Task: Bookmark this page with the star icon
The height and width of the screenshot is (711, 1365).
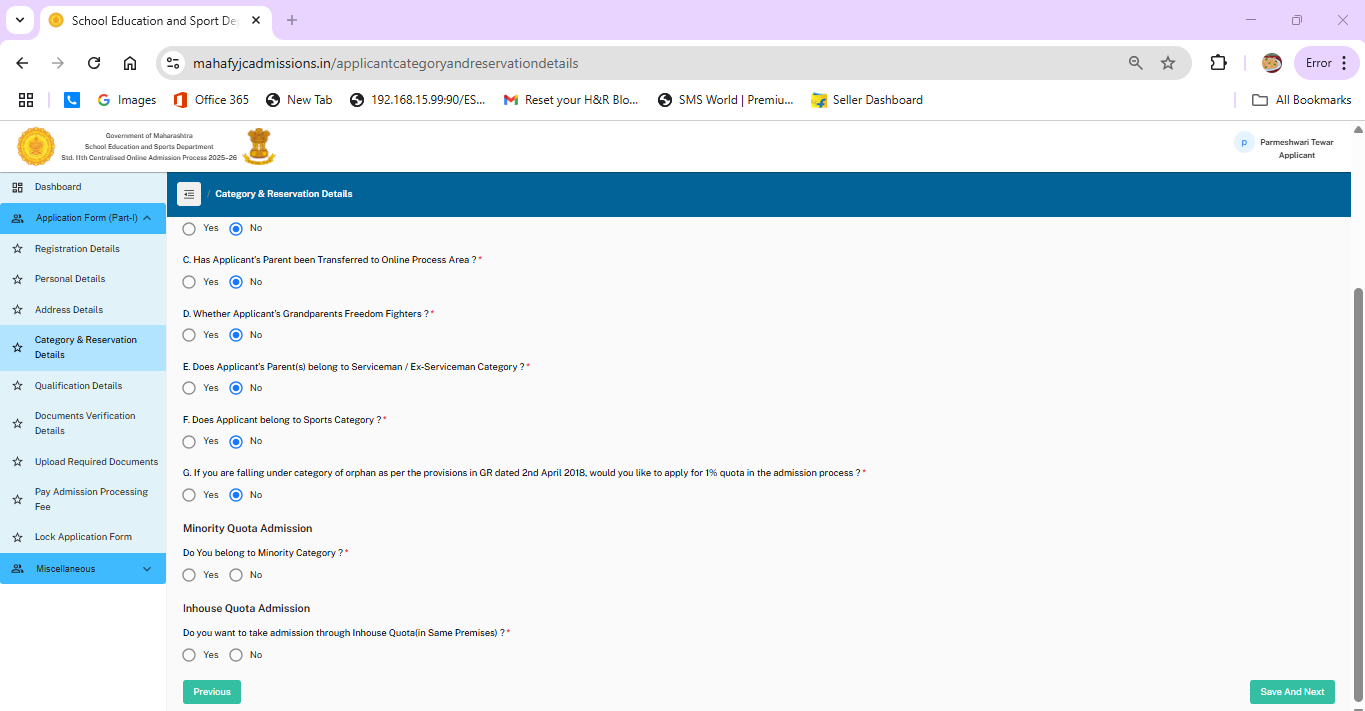Action: (1168, 63)
